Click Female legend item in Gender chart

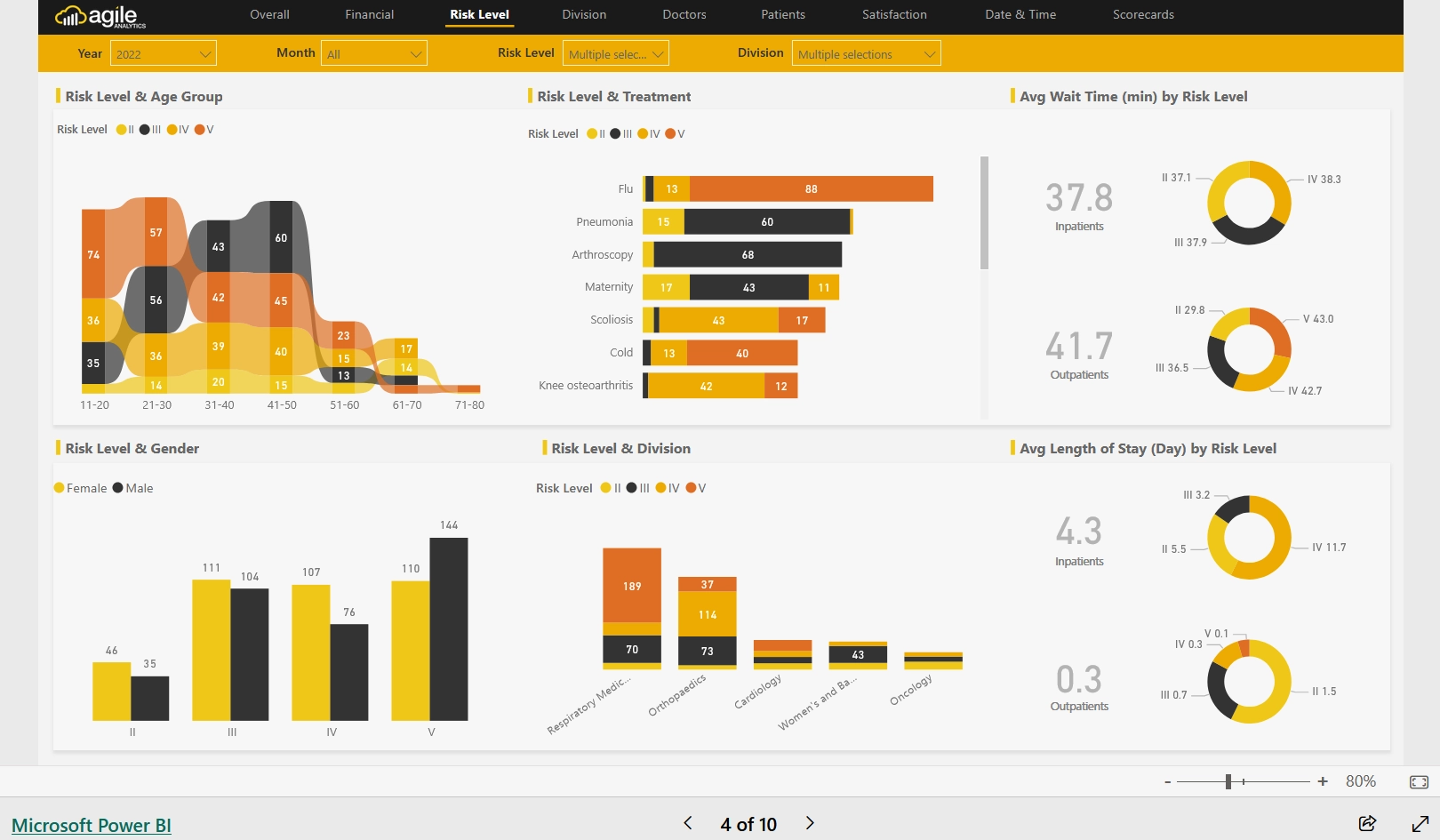click(80, 488)
